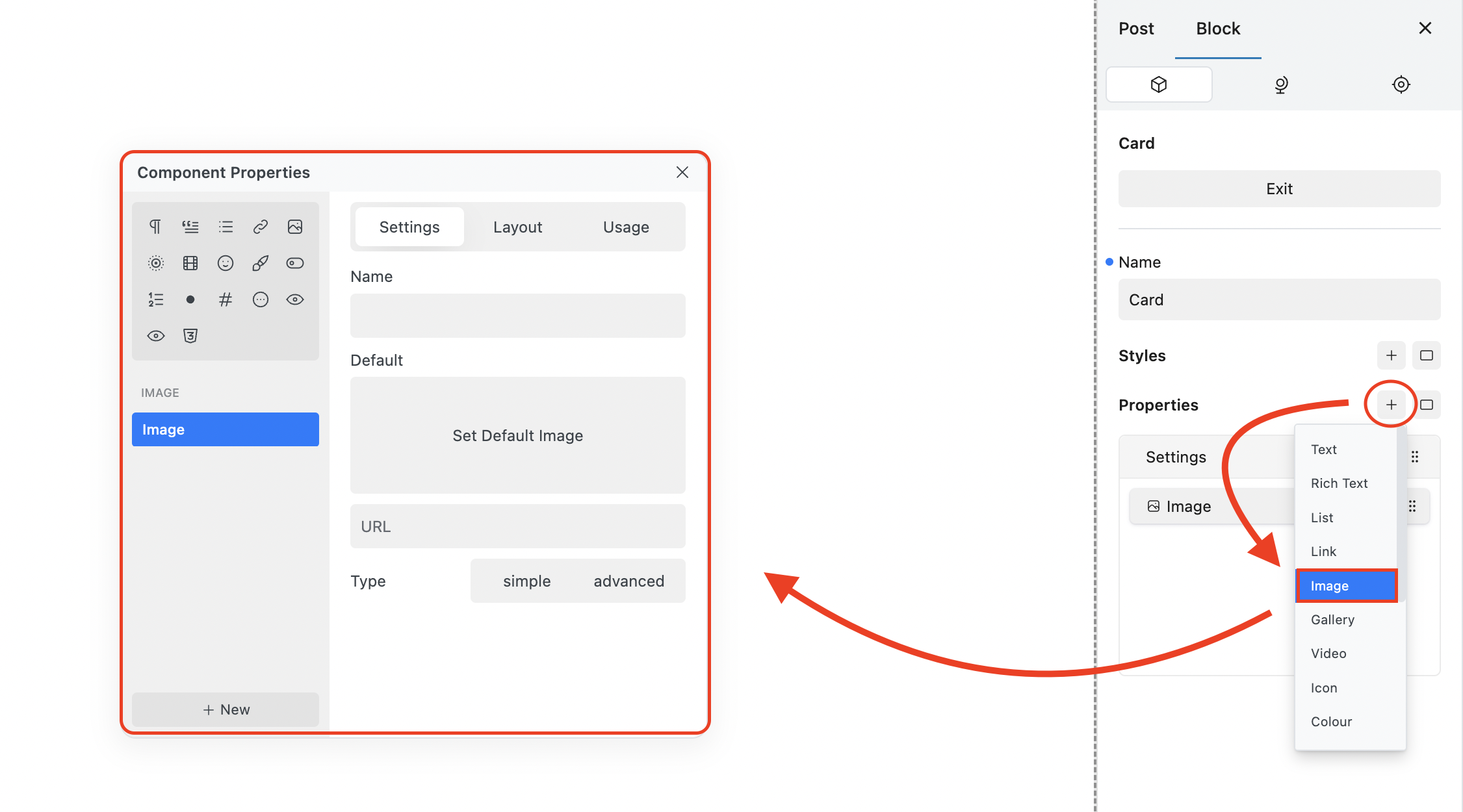The image size is (1463, 812).
Task: Set image Type to advanced
Action: 628,581
